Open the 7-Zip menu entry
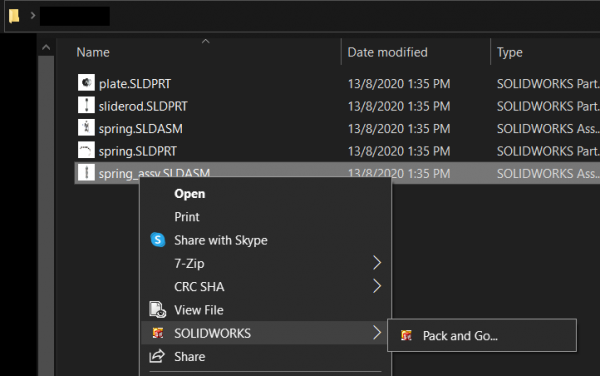The image size is (600, 376). [x=266, y=264]
